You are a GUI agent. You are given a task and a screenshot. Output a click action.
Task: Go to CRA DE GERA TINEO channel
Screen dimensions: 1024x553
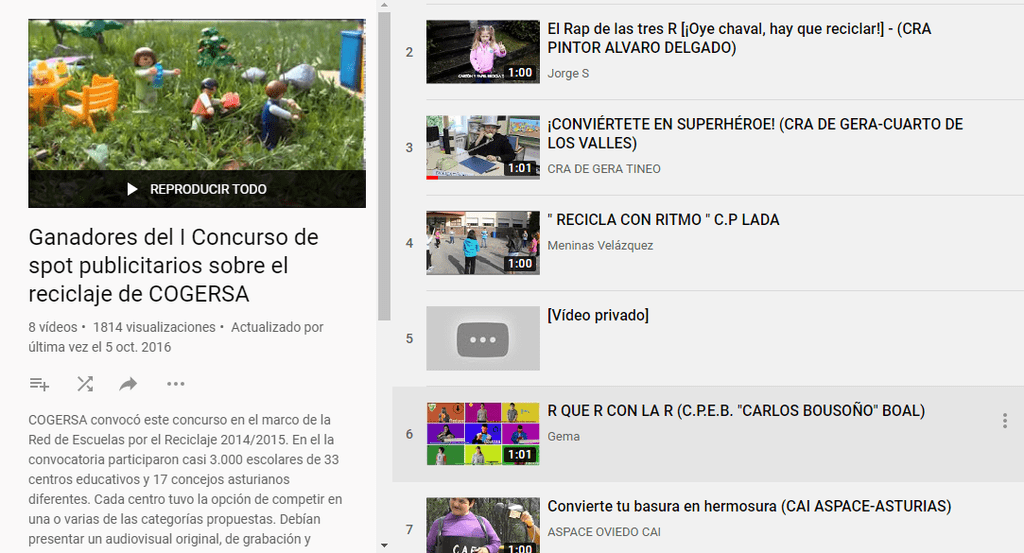tap(604, 169)
